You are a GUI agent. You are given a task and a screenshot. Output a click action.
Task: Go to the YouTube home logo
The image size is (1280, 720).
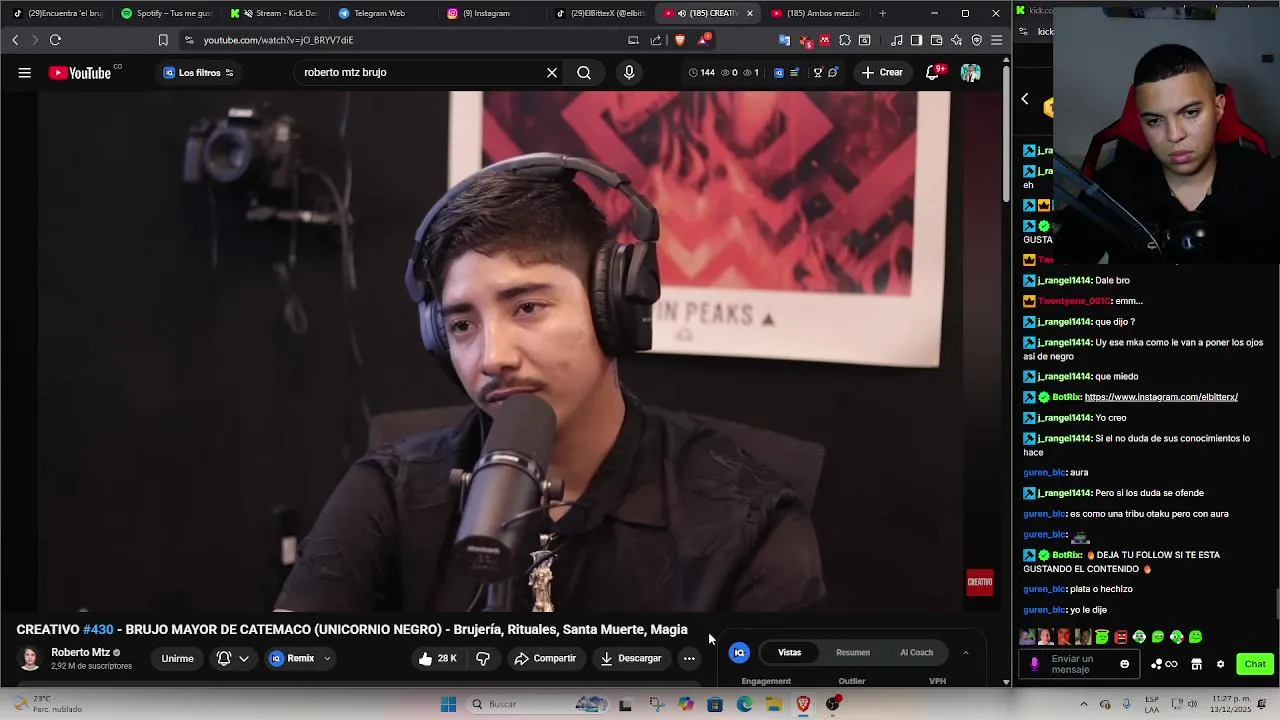(x=80, y=72)
